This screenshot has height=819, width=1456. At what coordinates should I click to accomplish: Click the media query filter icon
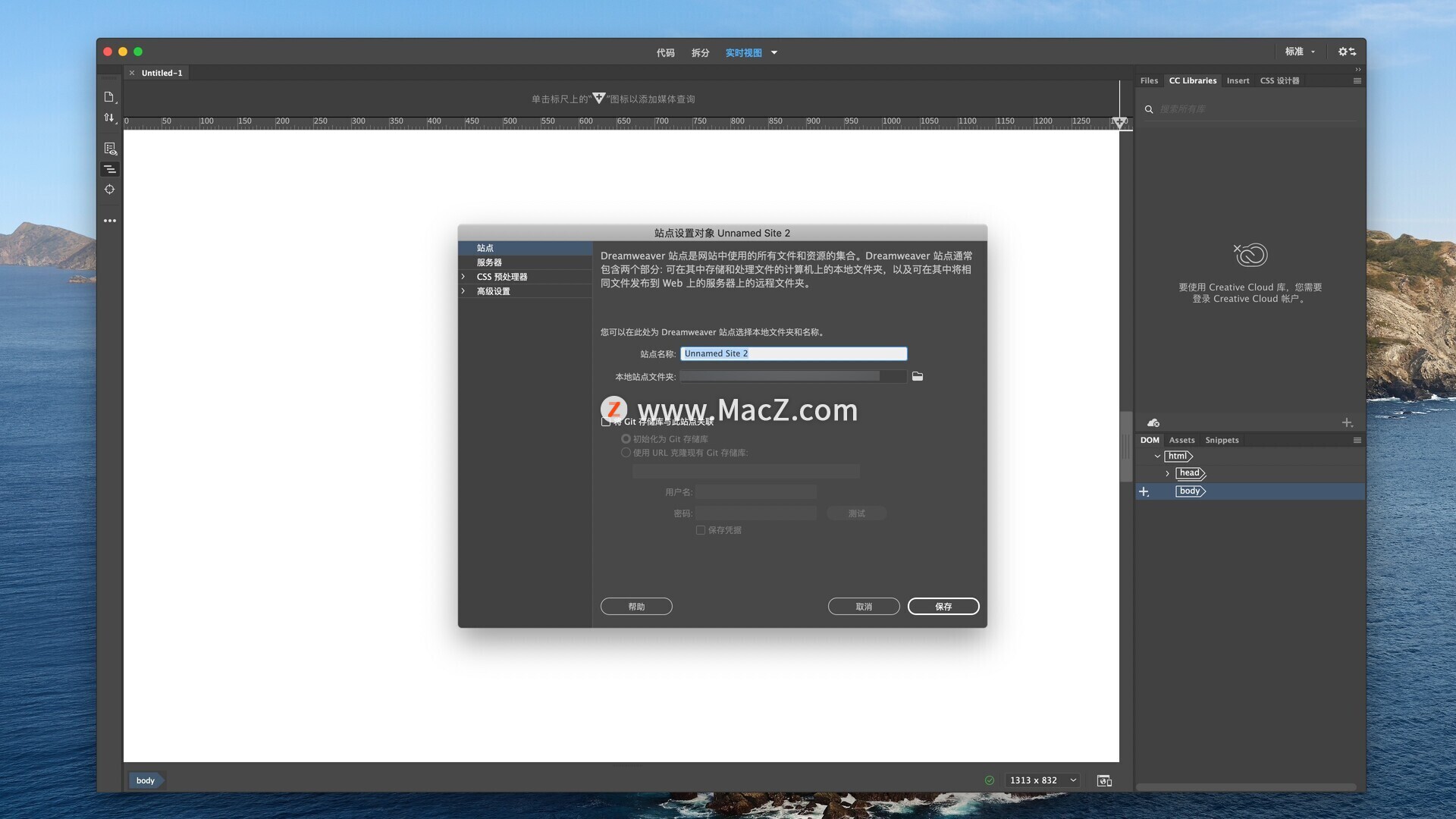click(599, 98)
